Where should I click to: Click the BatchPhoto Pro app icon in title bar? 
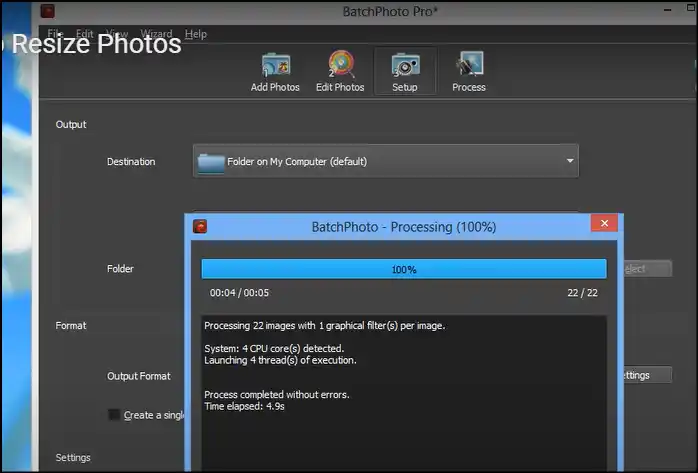[47, 11]
